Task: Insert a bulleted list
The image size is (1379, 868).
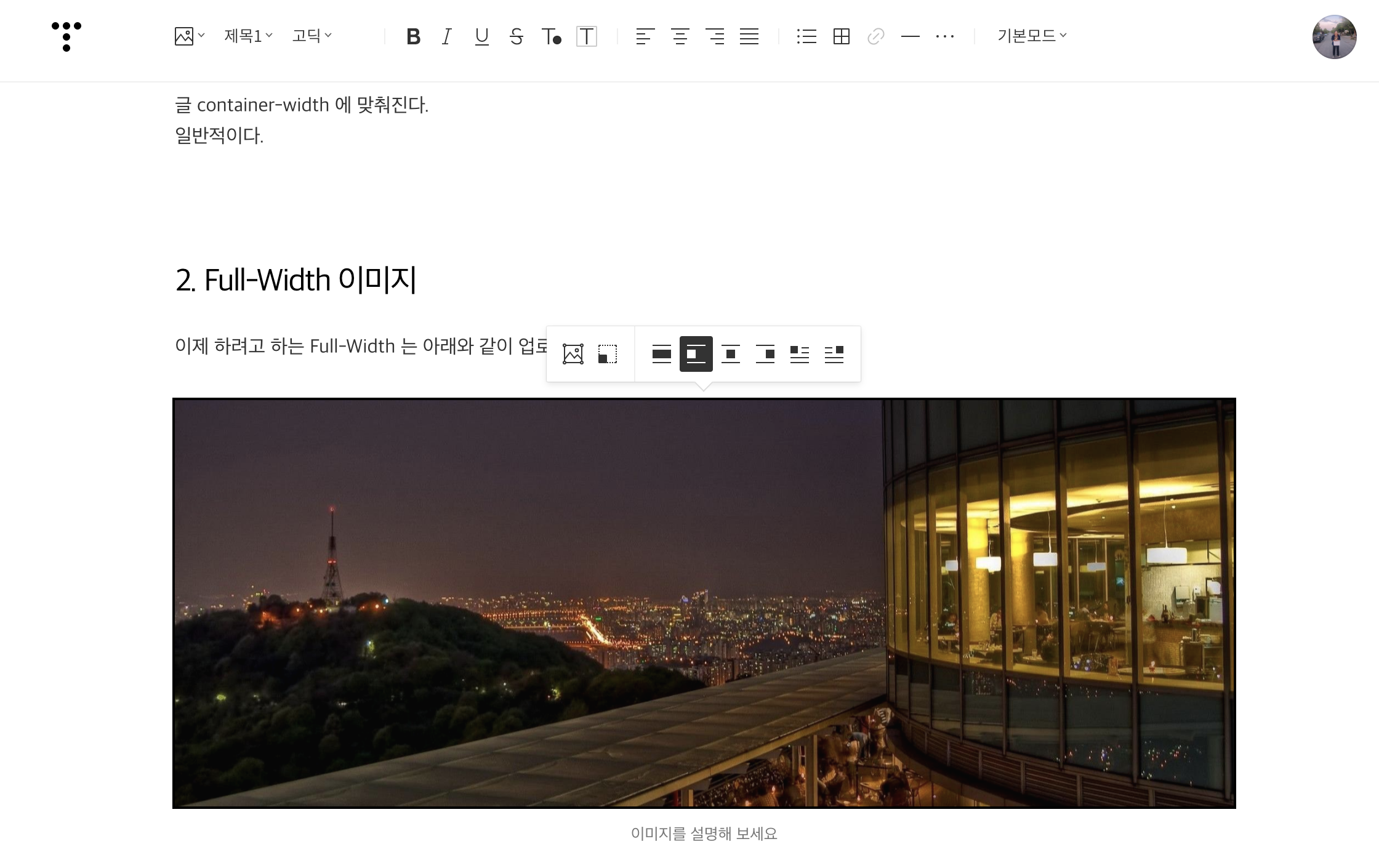Action: [806, 37]
